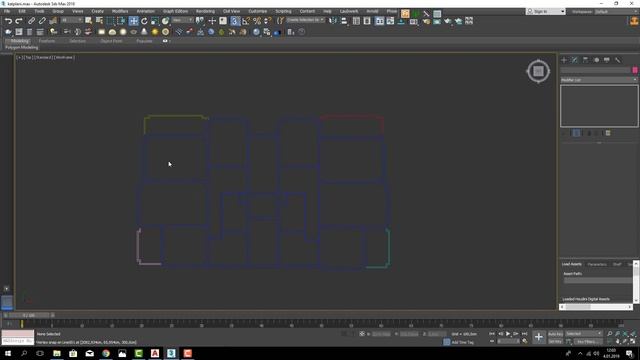Choose the Rectangular Selection Region icon
The width and height of the screenshot is (640, 360).
(x=110, y=20)
